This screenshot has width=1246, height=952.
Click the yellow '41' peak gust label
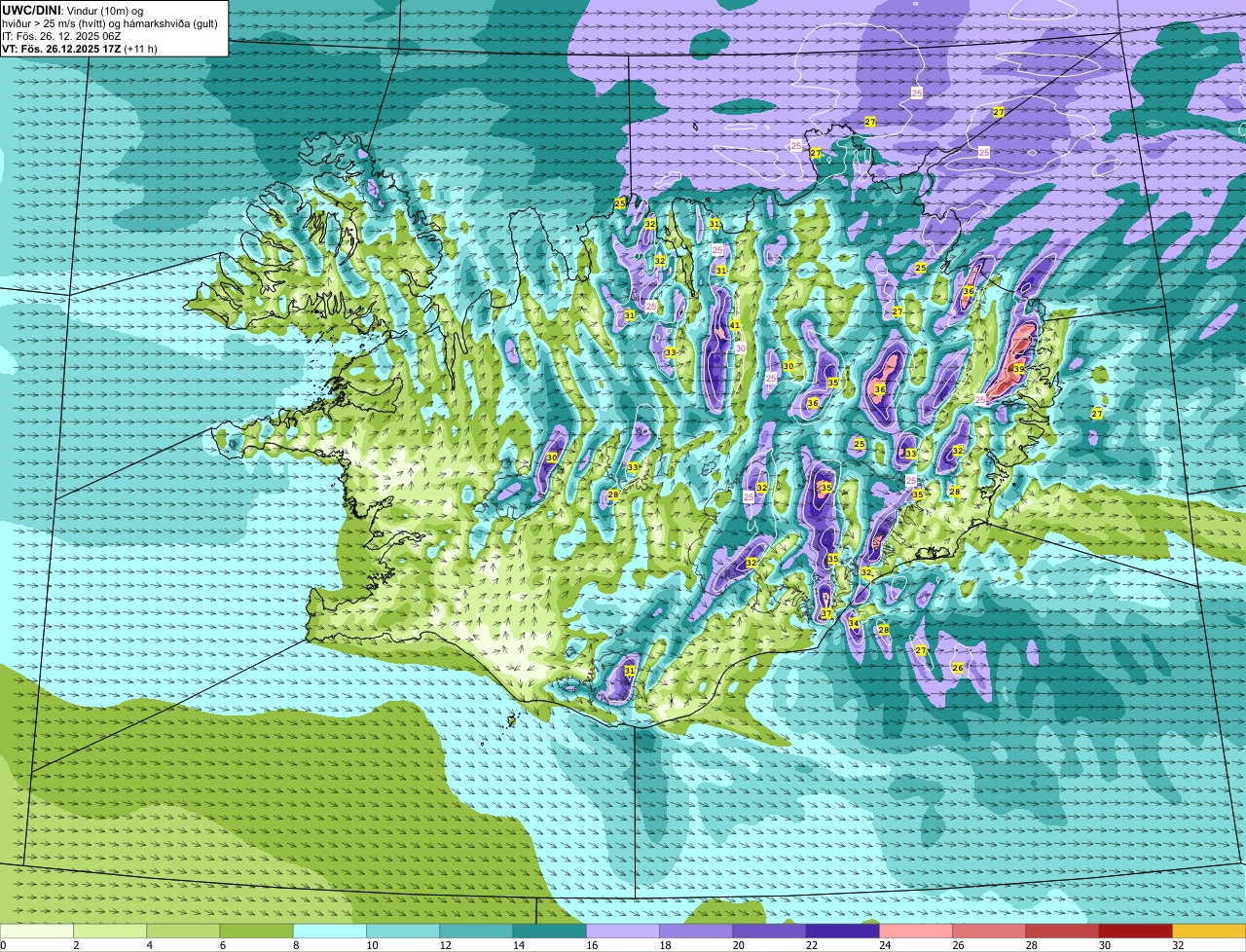(735, 326)
